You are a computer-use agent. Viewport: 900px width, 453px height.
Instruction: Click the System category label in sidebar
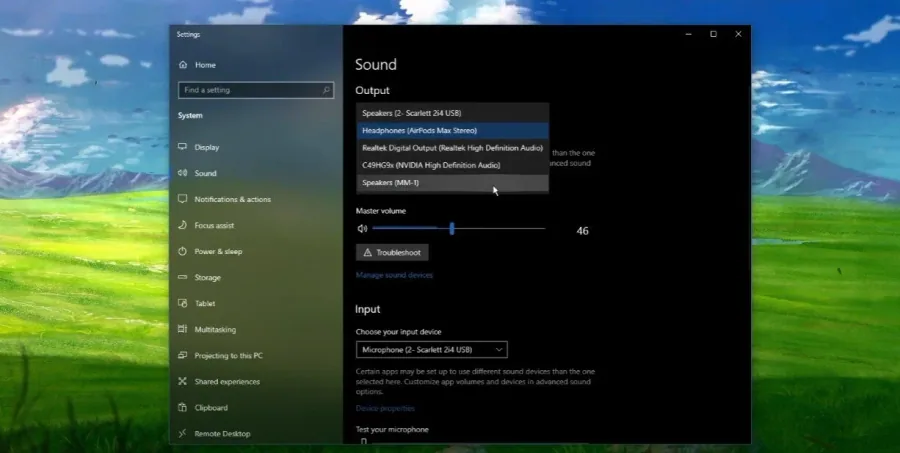[190, 115]
